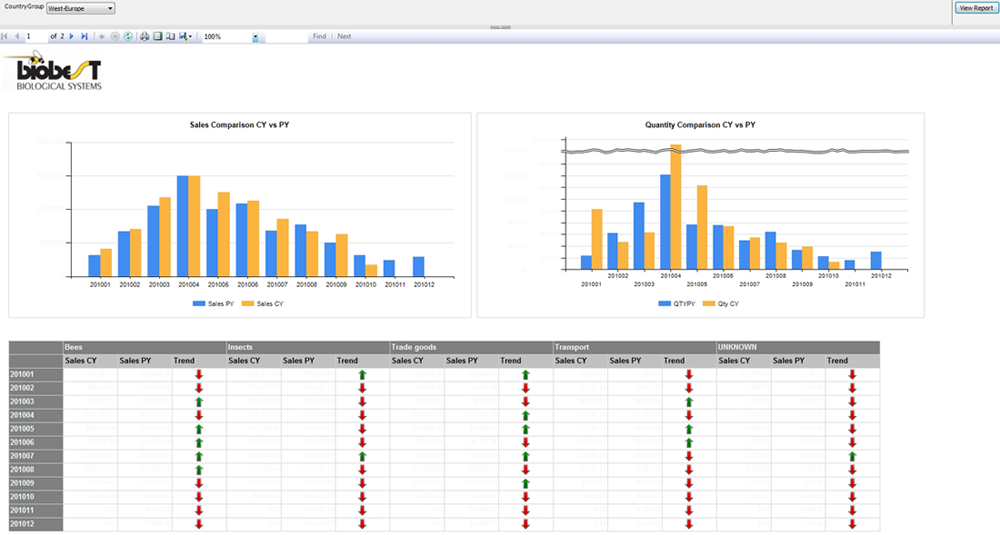Click Trade goods red down arrow for 201002
The height and width of the screenshot is (535, 1000).
point(526,388)
